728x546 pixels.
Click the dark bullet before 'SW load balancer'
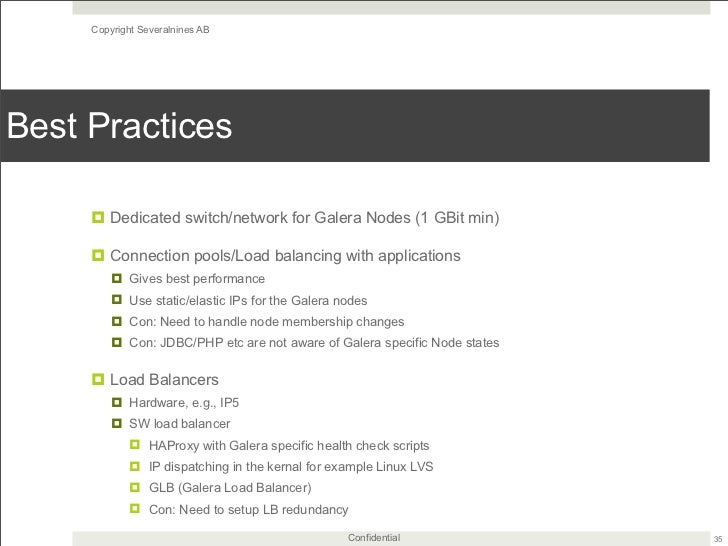[x=117, y=423]
